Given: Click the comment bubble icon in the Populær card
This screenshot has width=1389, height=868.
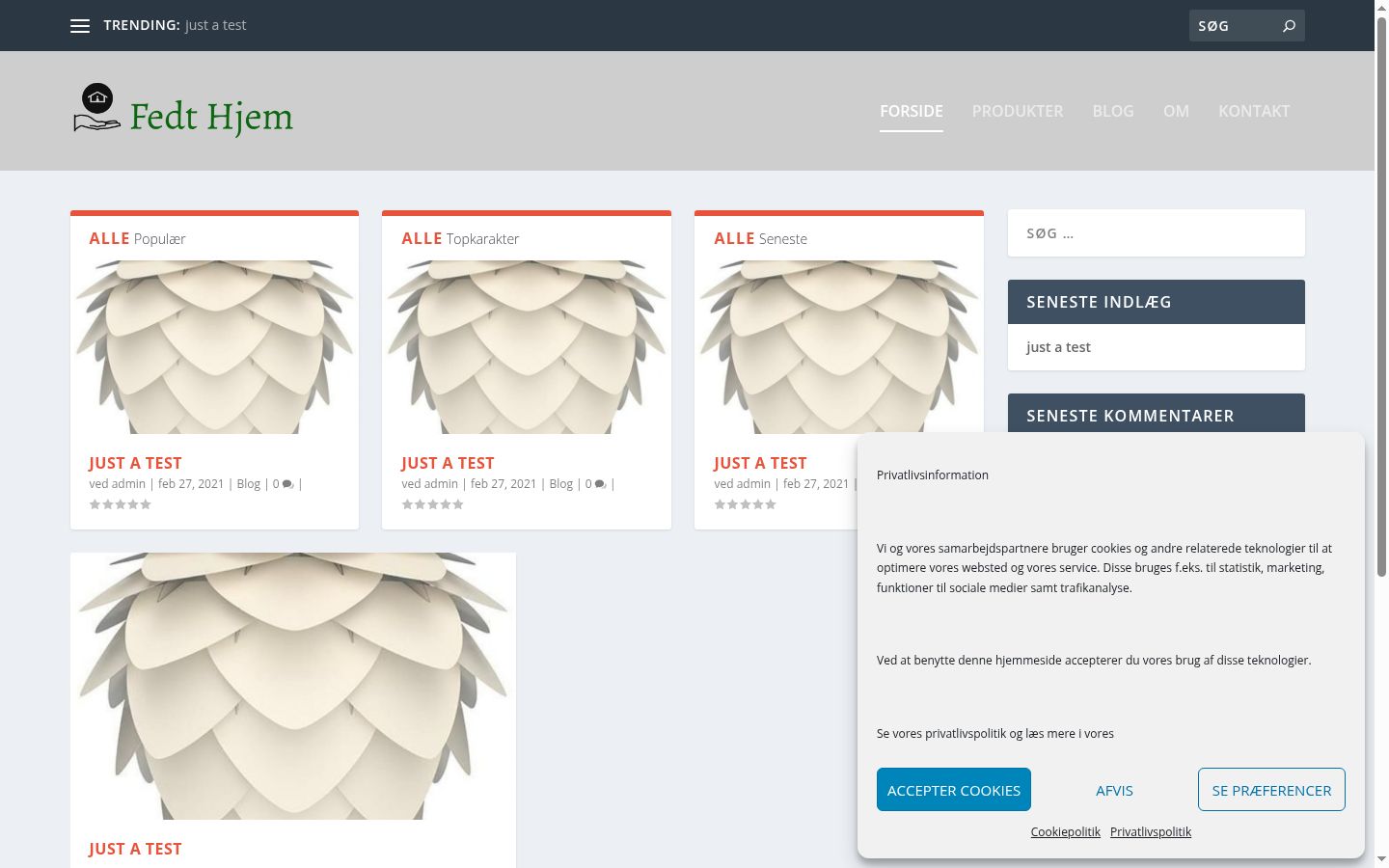Looking at the screenshot, I should click(x=287, y=484).
